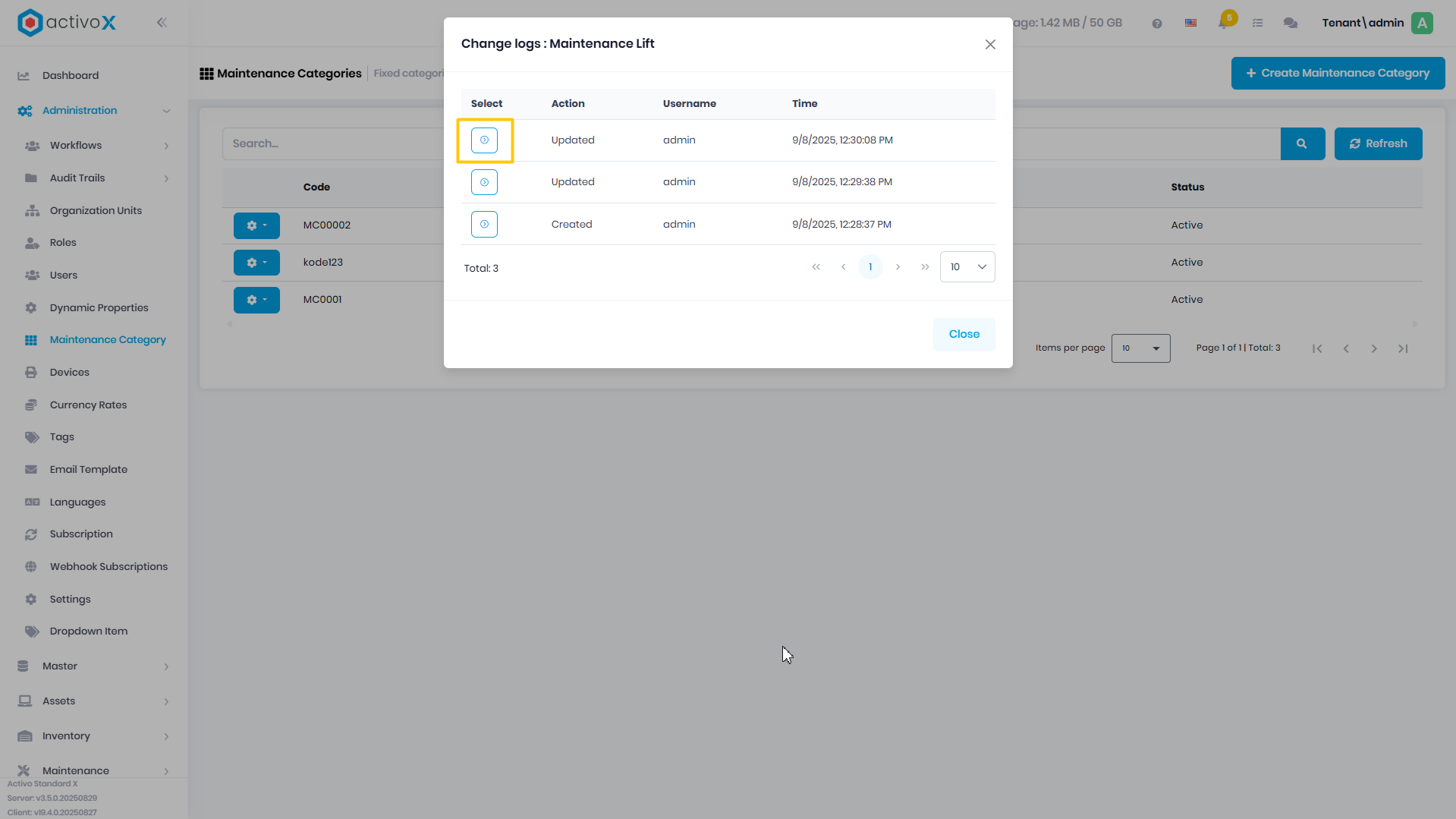Open notifications bell
Screen dimensions: 1456x819
pos(1223,23)
